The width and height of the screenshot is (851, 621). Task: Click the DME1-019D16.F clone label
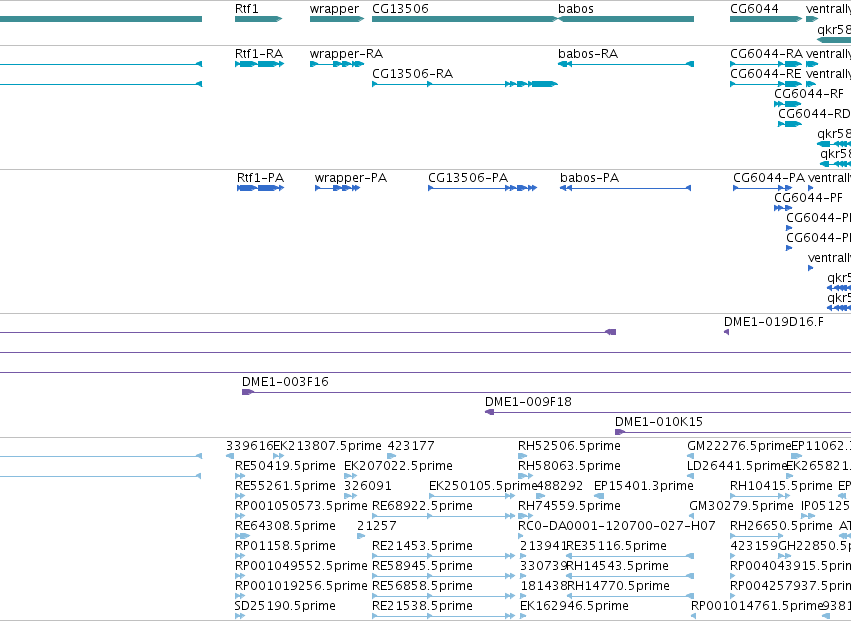(x=773, y=322)
